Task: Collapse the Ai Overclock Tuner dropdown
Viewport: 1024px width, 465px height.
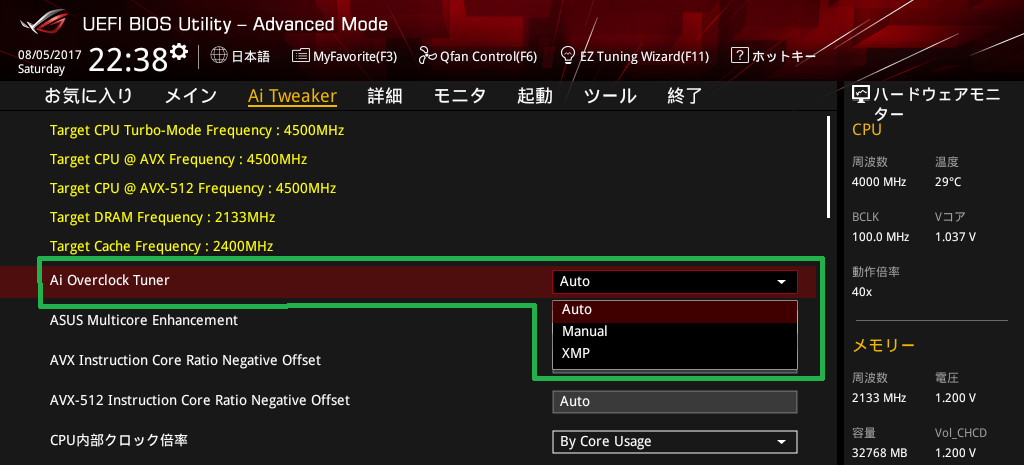Action: [675, 281]
